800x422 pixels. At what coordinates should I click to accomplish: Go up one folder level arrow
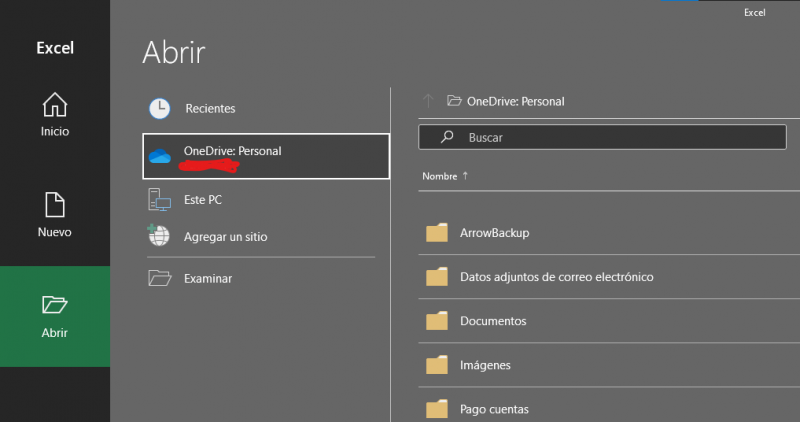(x=428, y=101)
